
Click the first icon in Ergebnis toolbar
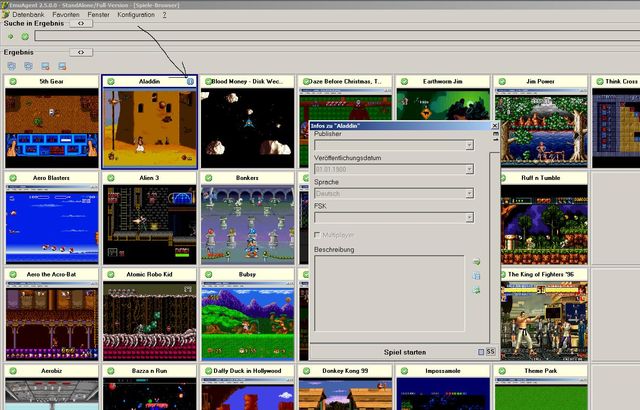point(12,66)
